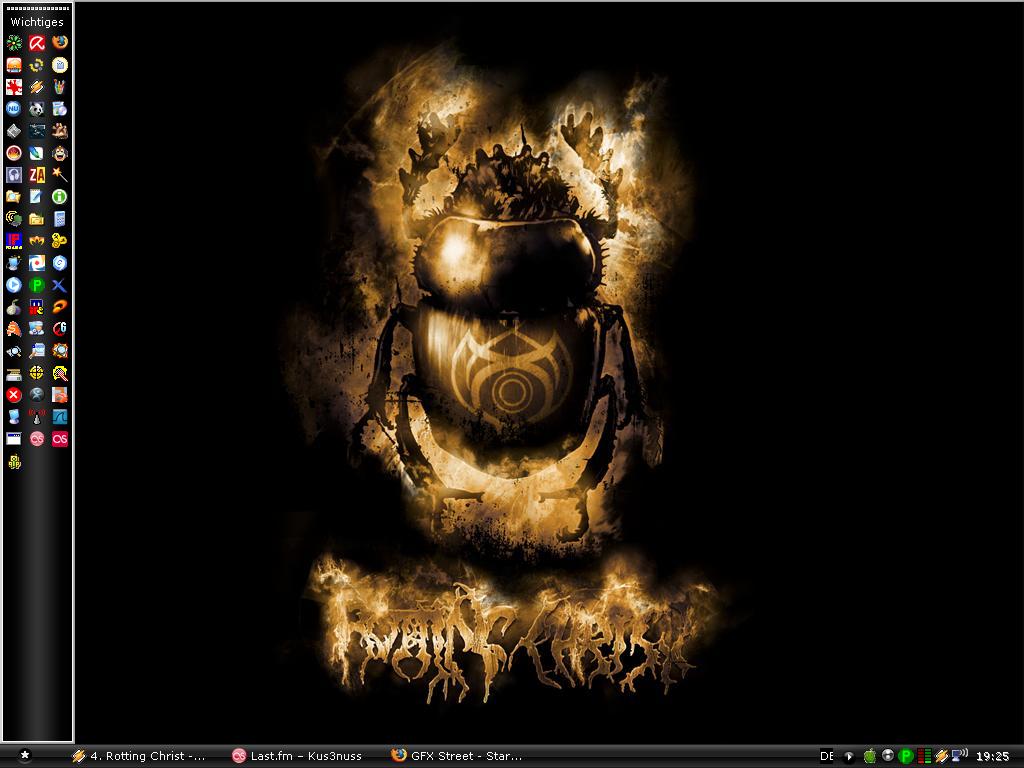1024x768 pixels.
Task: Switch to GFX Street Firefox taskbar window
Action: pos(457,756)
